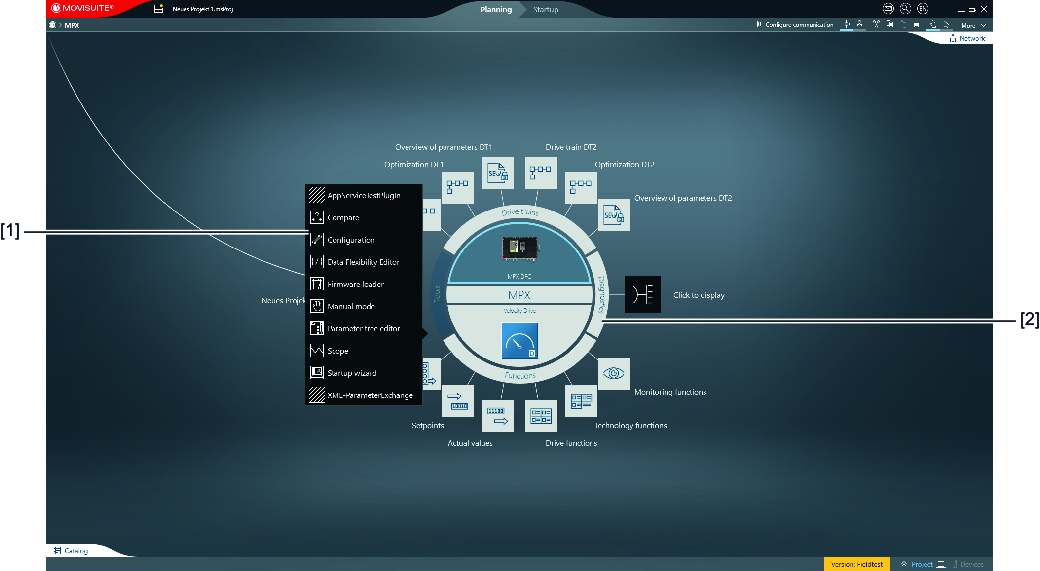1040x571 pixels.
Task: Click the Diagnostics display icon
Action: tap(642, 295)
